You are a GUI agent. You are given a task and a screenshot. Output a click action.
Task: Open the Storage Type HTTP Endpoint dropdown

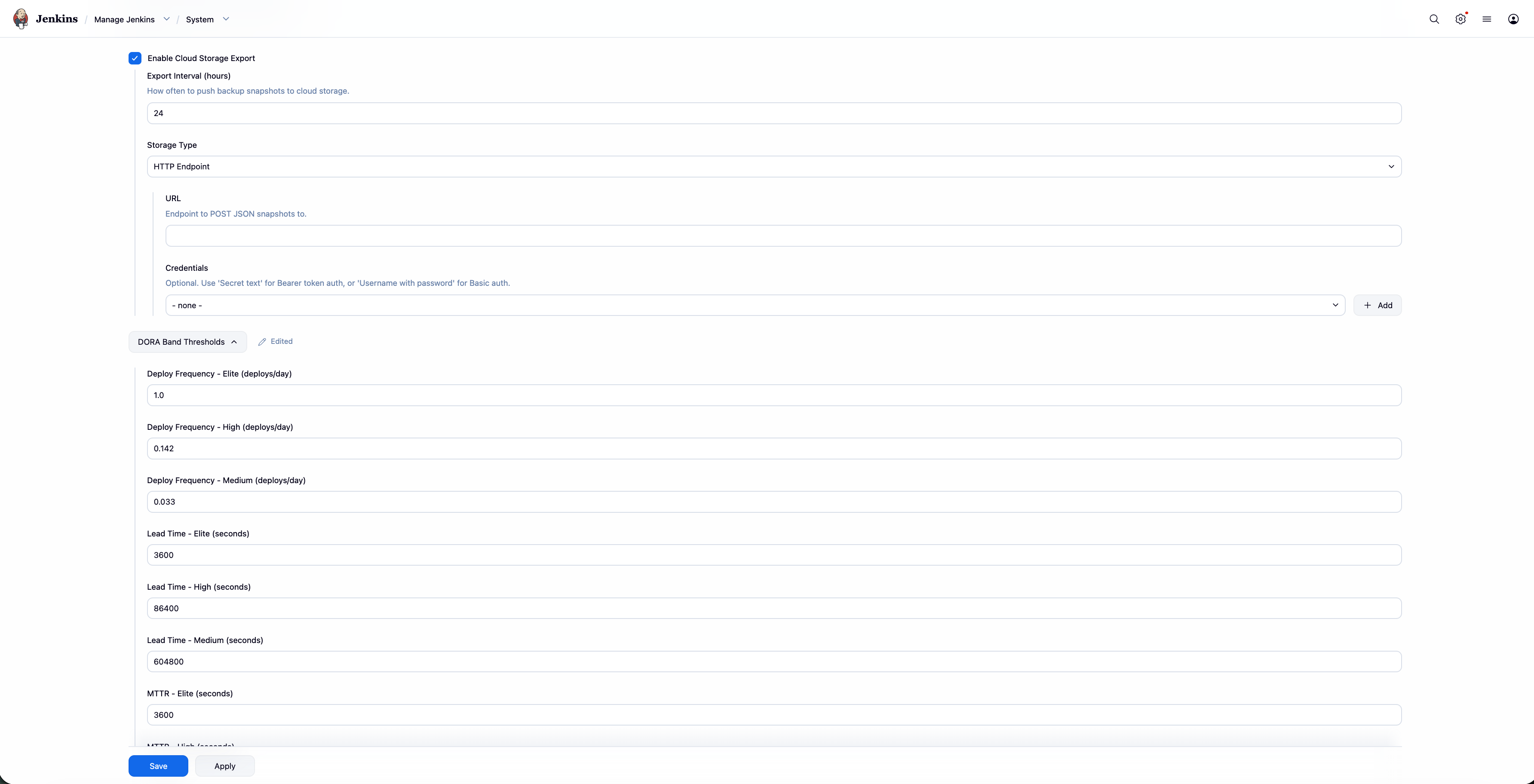point(774,167)
